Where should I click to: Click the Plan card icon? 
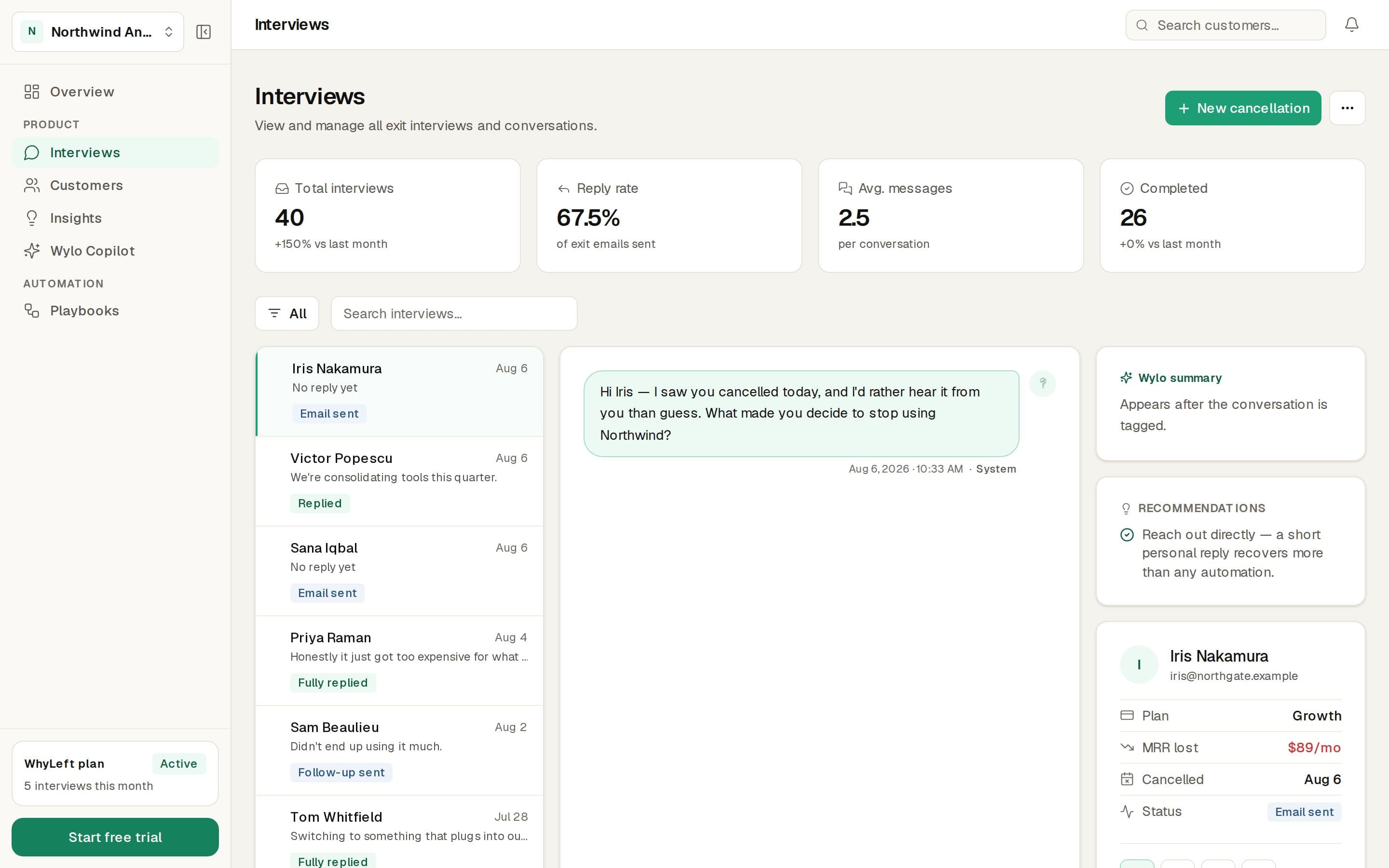[1127, 715]
